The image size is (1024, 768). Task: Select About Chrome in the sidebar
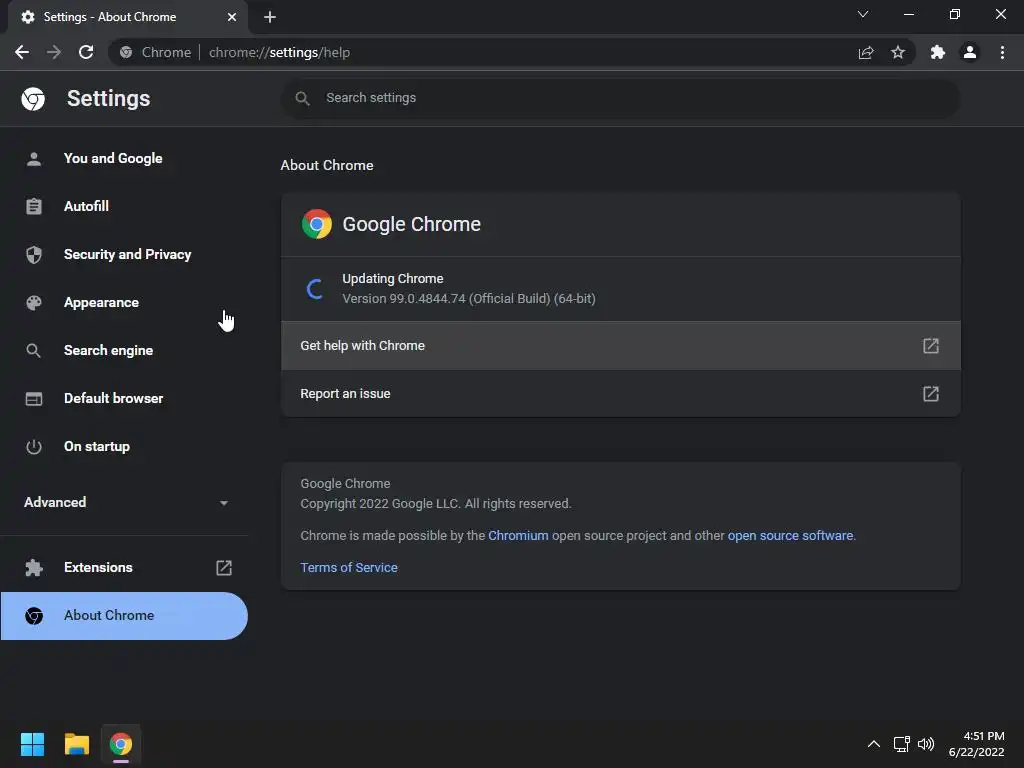pyautogui.click(x=124, y=616)
